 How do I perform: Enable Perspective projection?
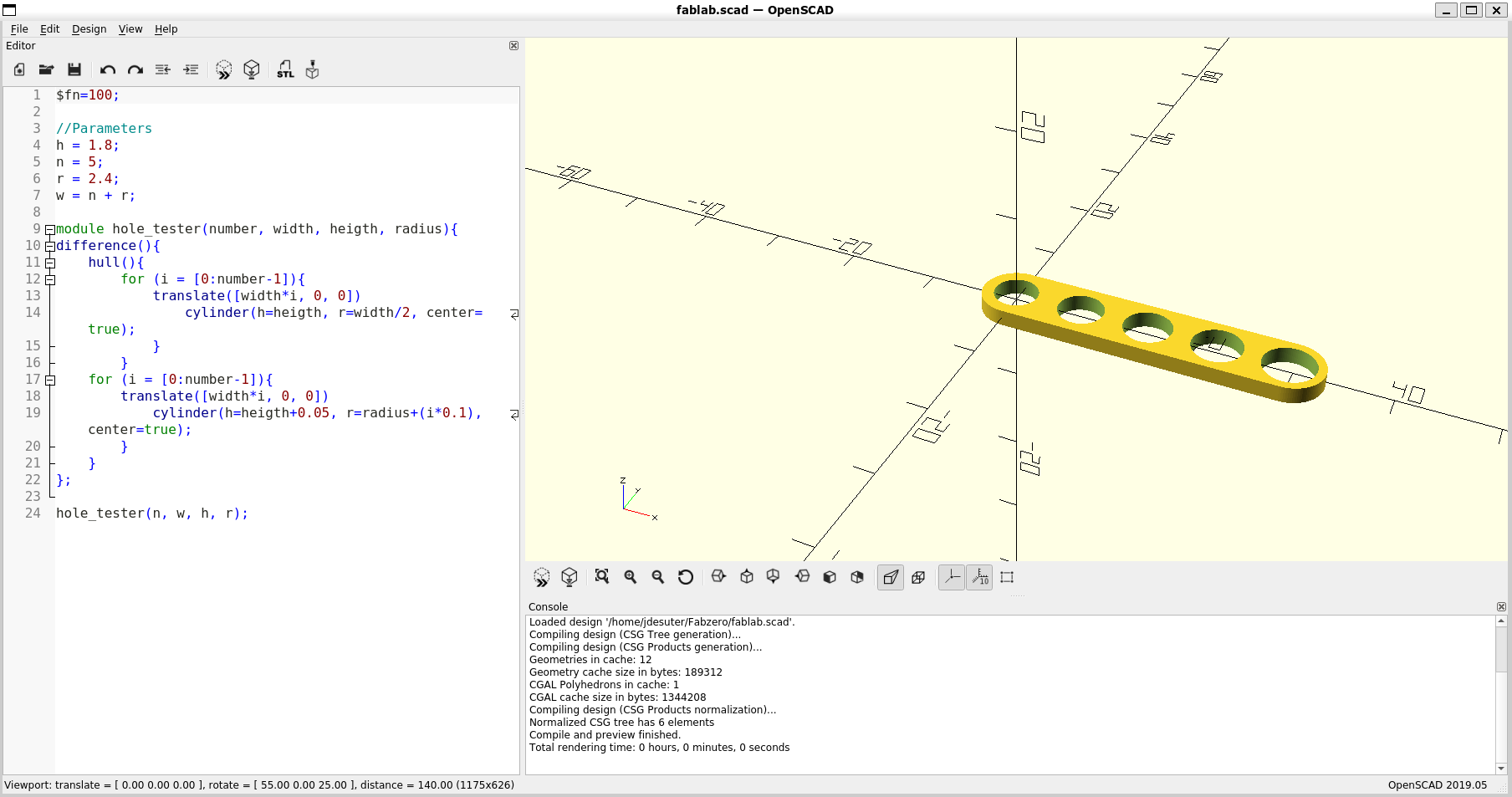click(x=891, y=577)
